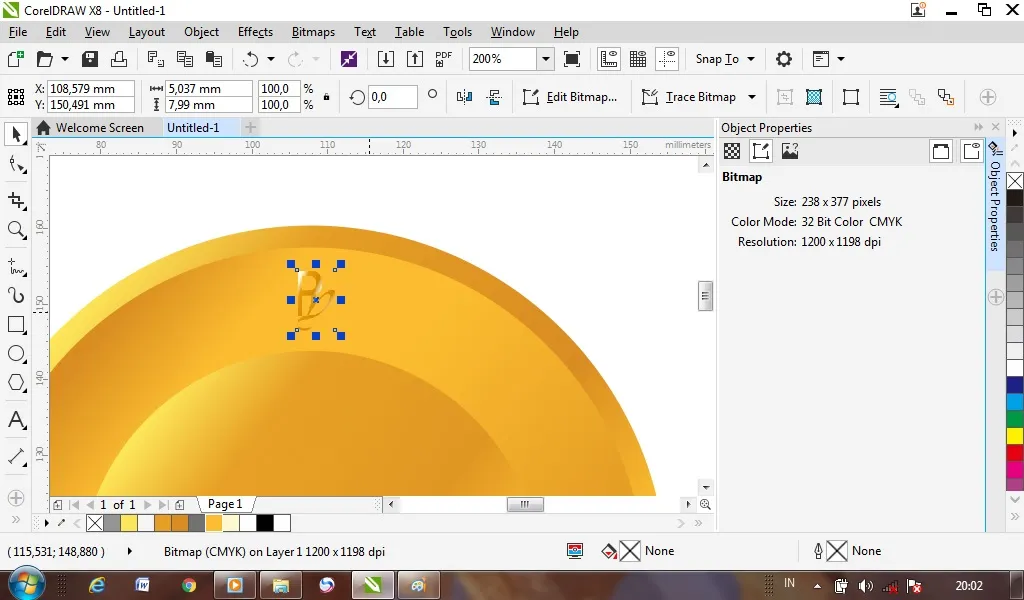Open the Bitmaps menu
Image resolution: width=1024 pixels, height=600 pixels.
tap(313, 32)
